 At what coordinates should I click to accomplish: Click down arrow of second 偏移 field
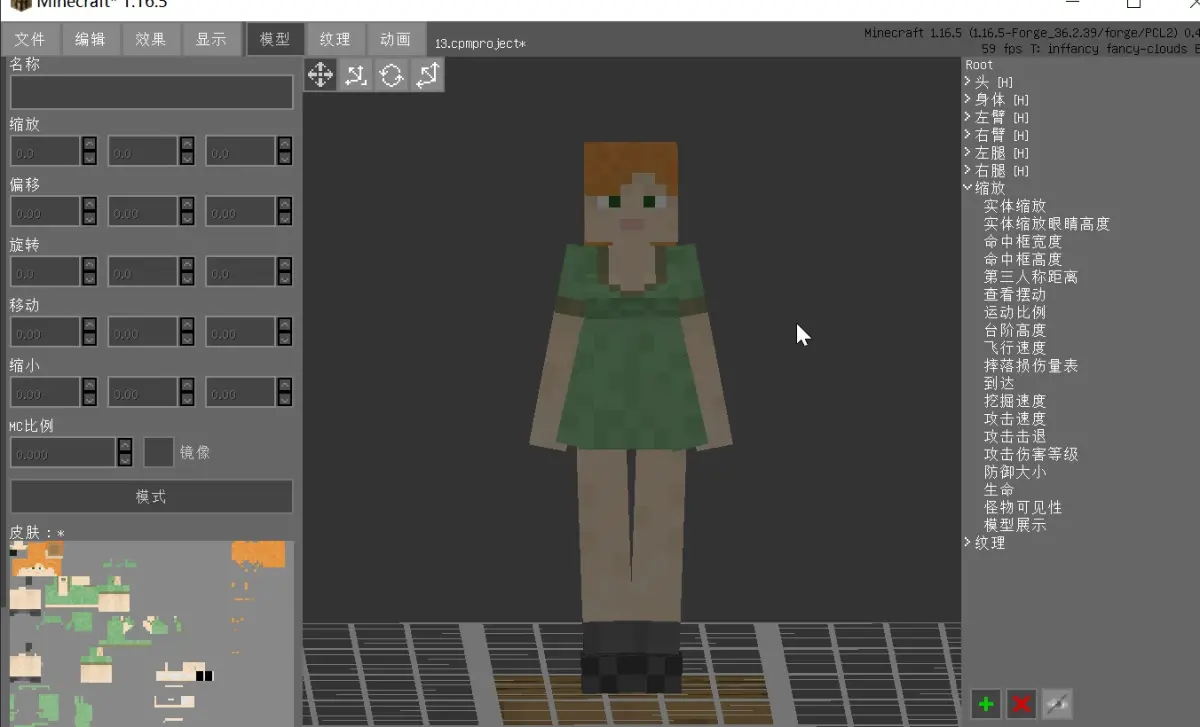pos(188,218)
